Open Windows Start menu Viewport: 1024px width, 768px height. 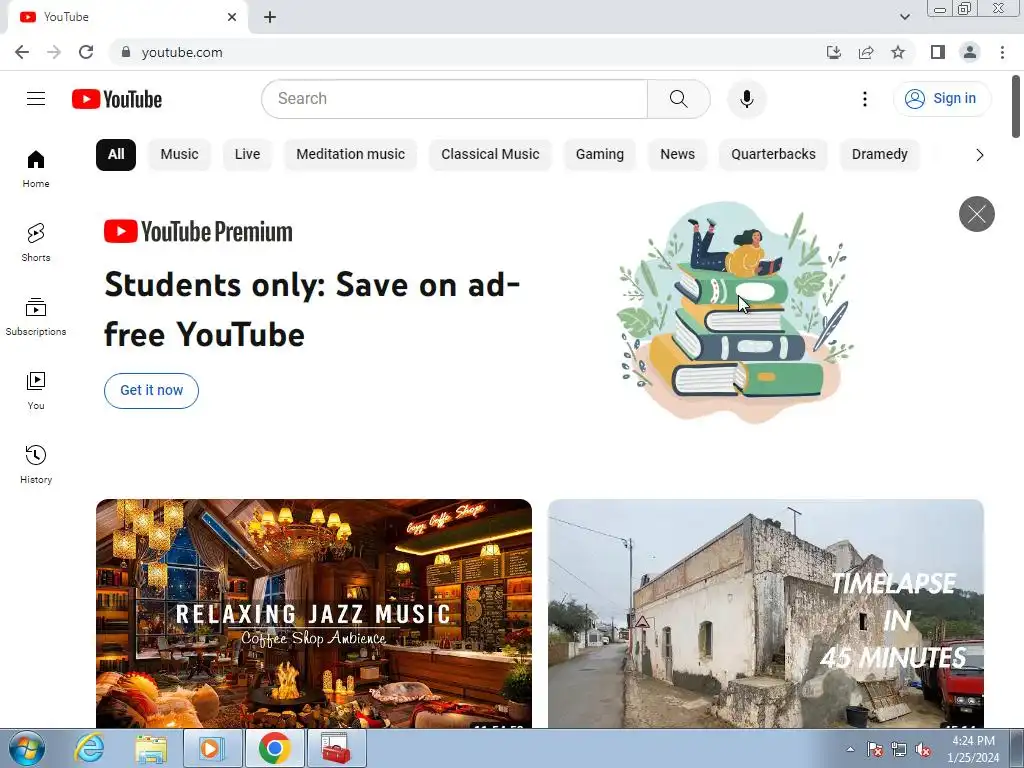pyautogui.click(x=27, y=748)
